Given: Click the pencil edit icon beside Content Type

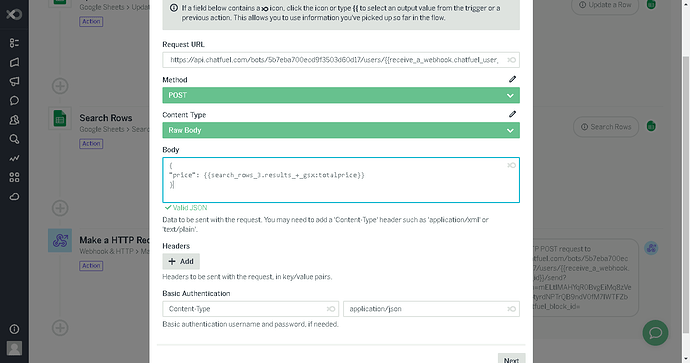Looking at the screenshot, I should pyautogui.click(x=512, y=114).
